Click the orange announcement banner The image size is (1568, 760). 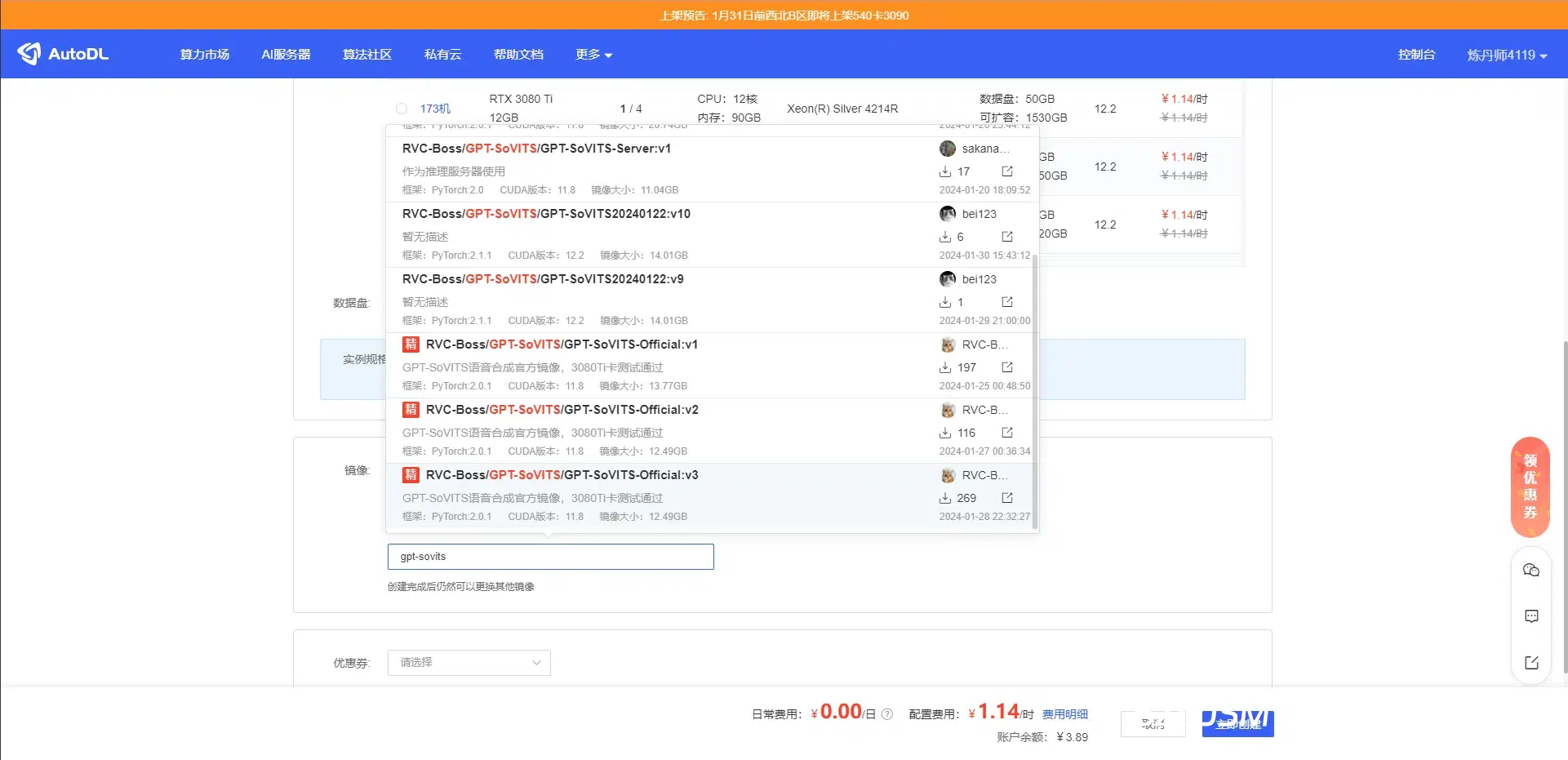784,15
